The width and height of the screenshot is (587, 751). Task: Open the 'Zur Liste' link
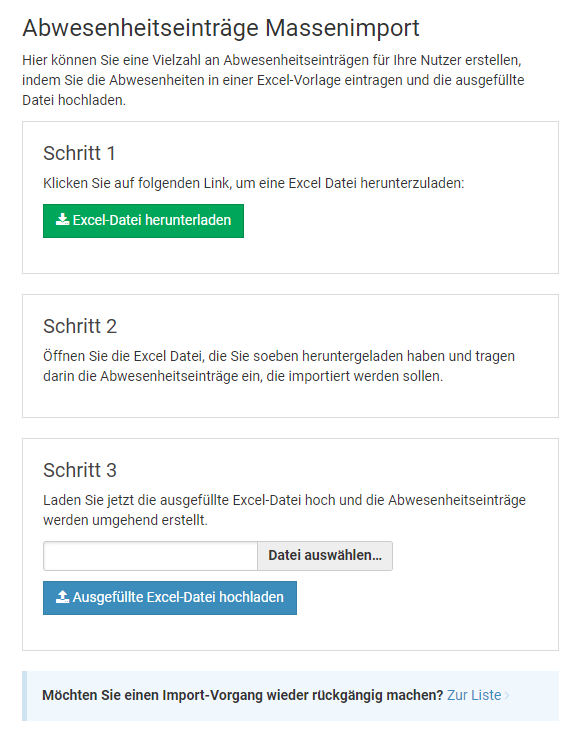474,695
